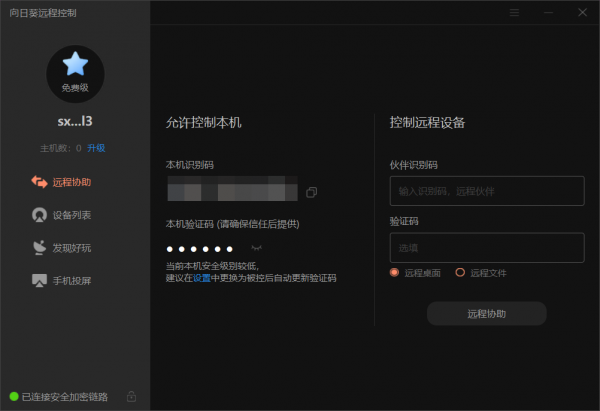Focus the 伙伴识别码 partner ID field
This screenshot has height=411, width=600.
[486, 190]
